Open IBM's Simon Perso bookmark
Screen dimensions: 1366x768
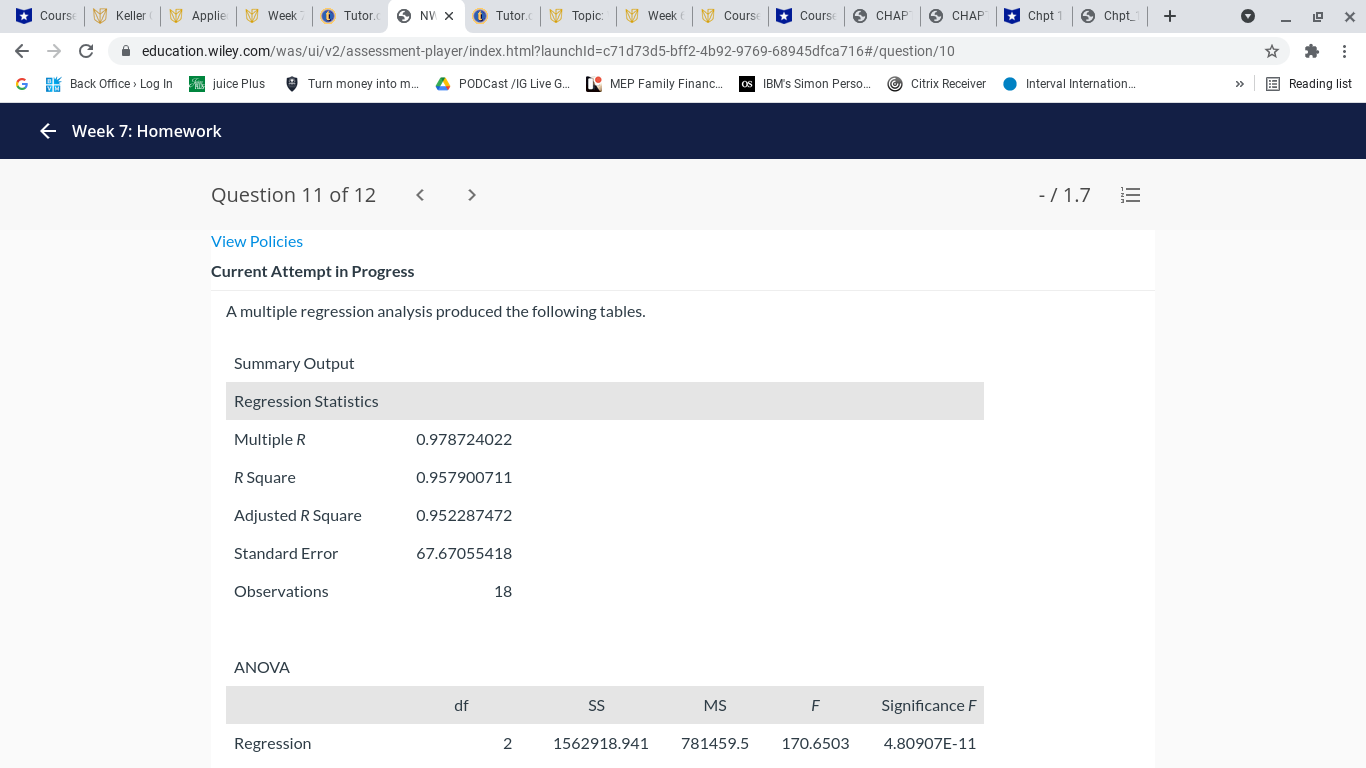tap(806, 84)
